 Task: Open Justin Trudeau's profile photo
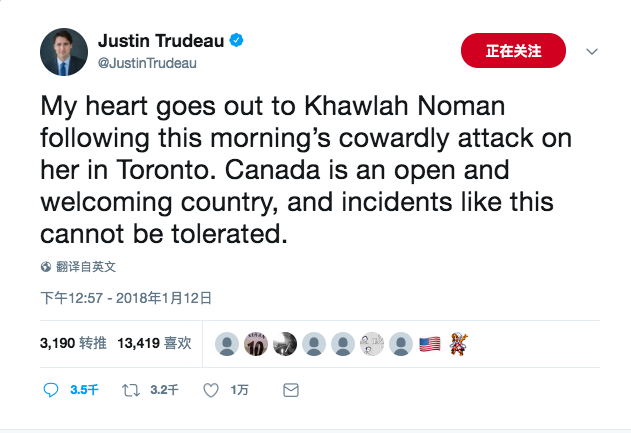point(64,52)
